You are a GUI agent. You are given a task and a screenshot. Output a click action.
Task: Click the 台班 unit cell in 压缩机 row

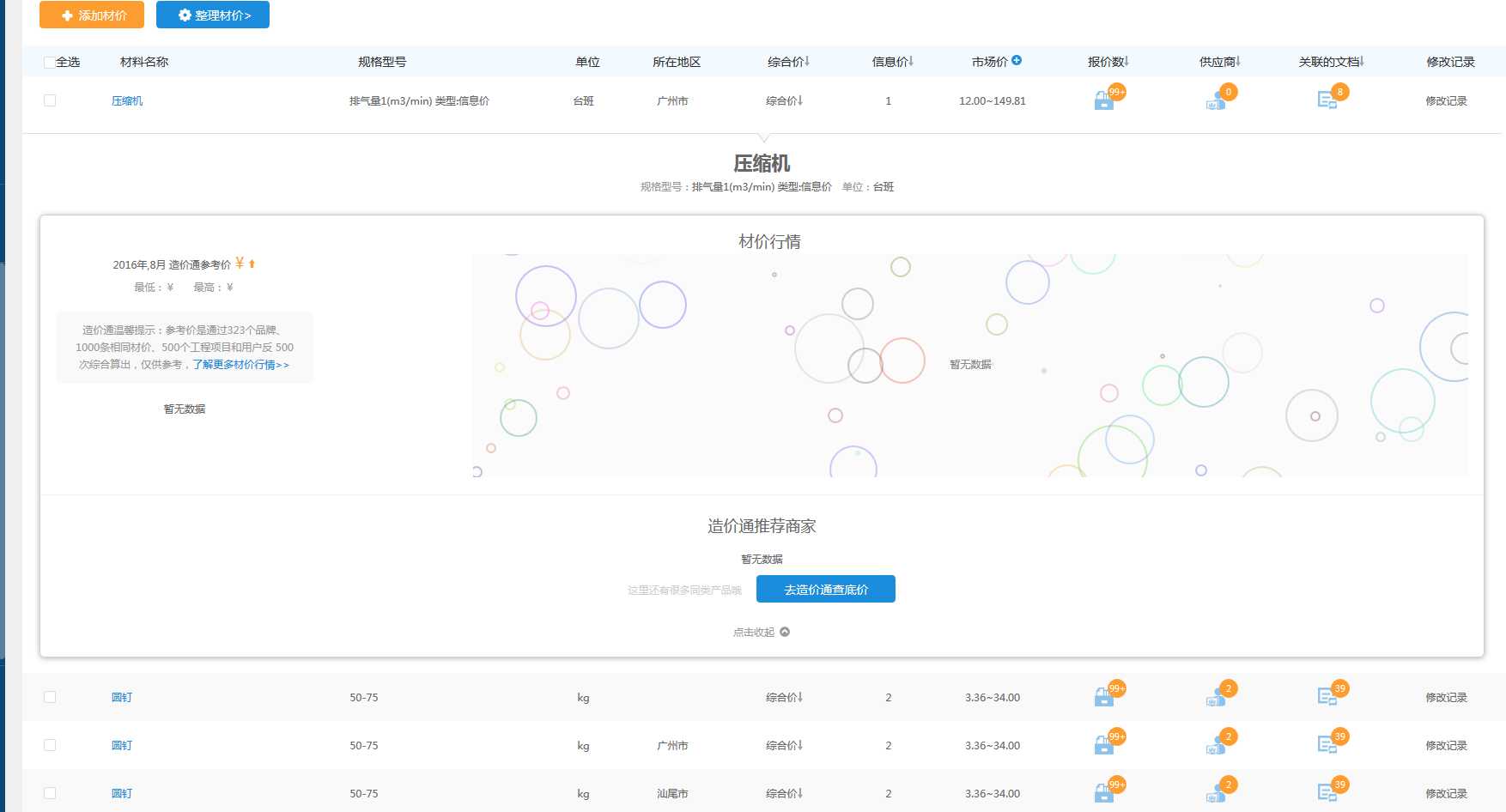click(584, 100)
